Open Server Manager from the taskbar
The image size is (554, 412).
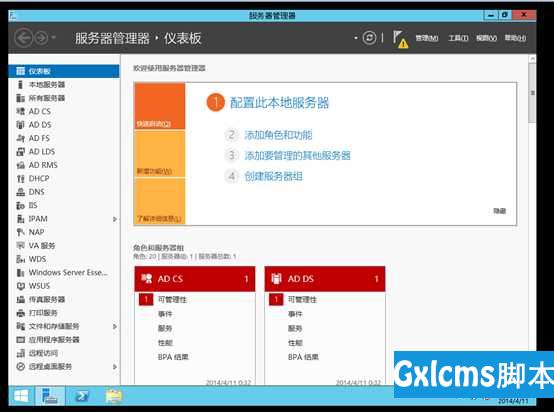point(50,396)
